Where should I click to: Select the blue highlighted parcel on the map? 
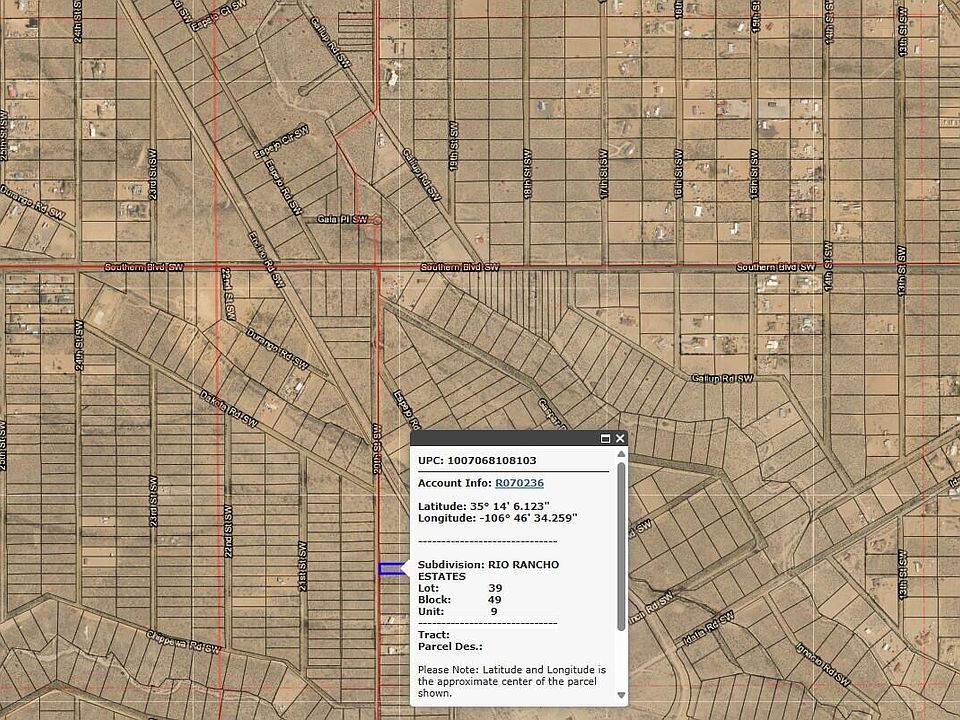pos(392,569)
